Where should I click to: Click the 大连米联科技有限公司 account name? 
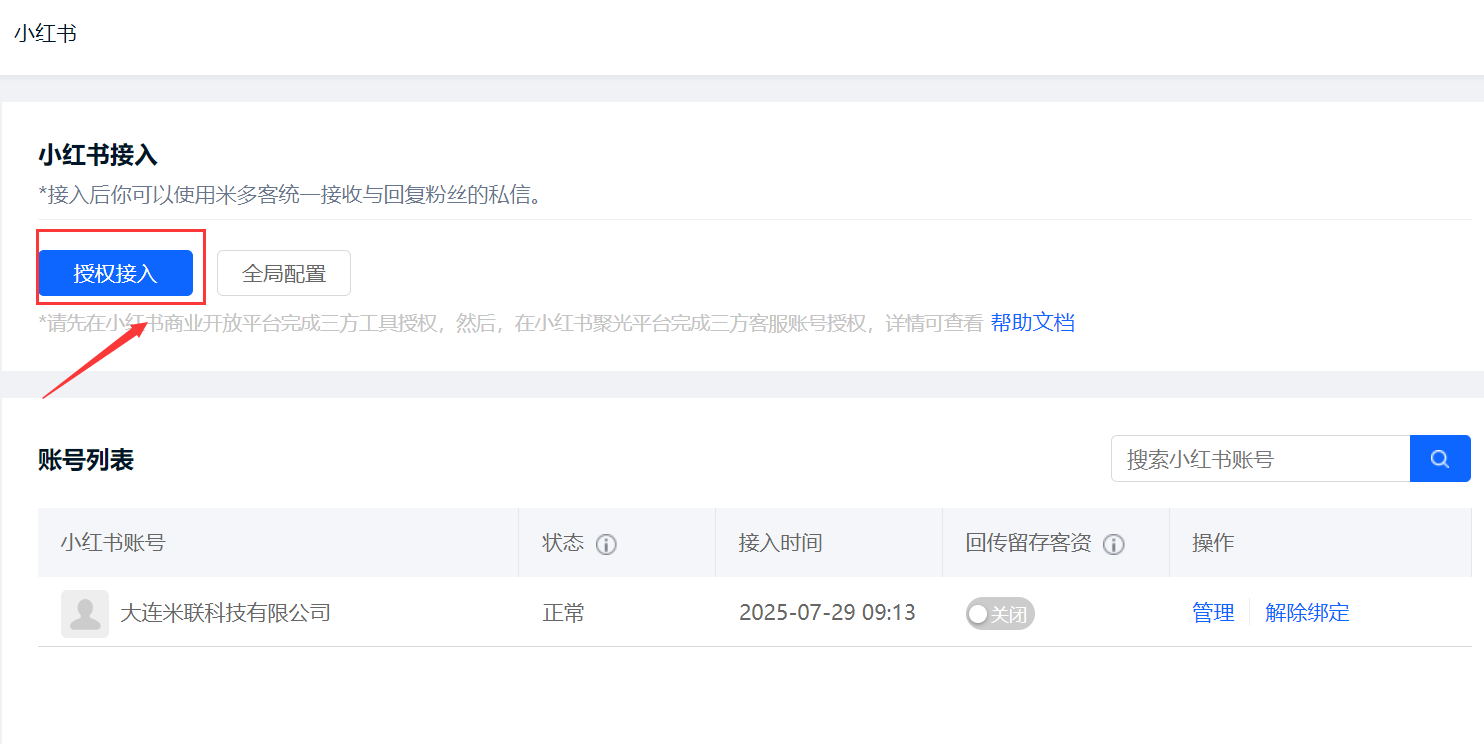pos(225,613)
